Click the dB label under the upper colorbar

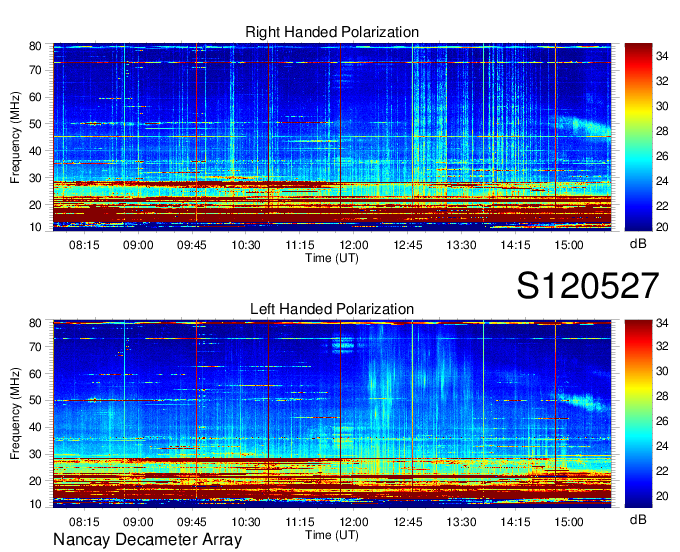(x=638, y=244)
